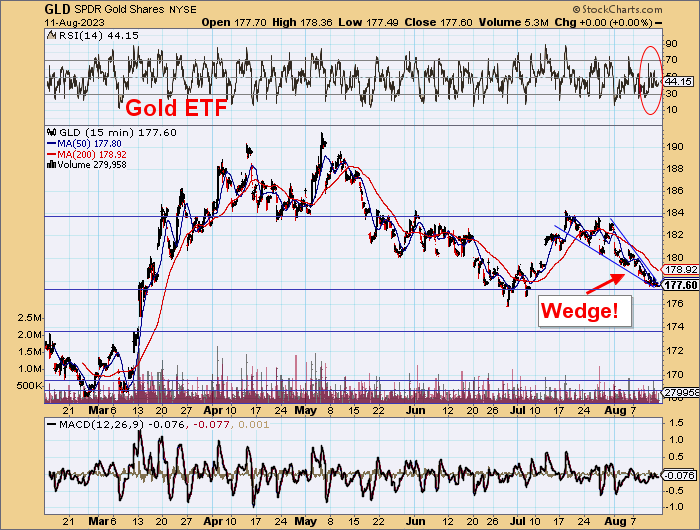
Task: Click the 186 price axis label
Action: tap(675, 191)
